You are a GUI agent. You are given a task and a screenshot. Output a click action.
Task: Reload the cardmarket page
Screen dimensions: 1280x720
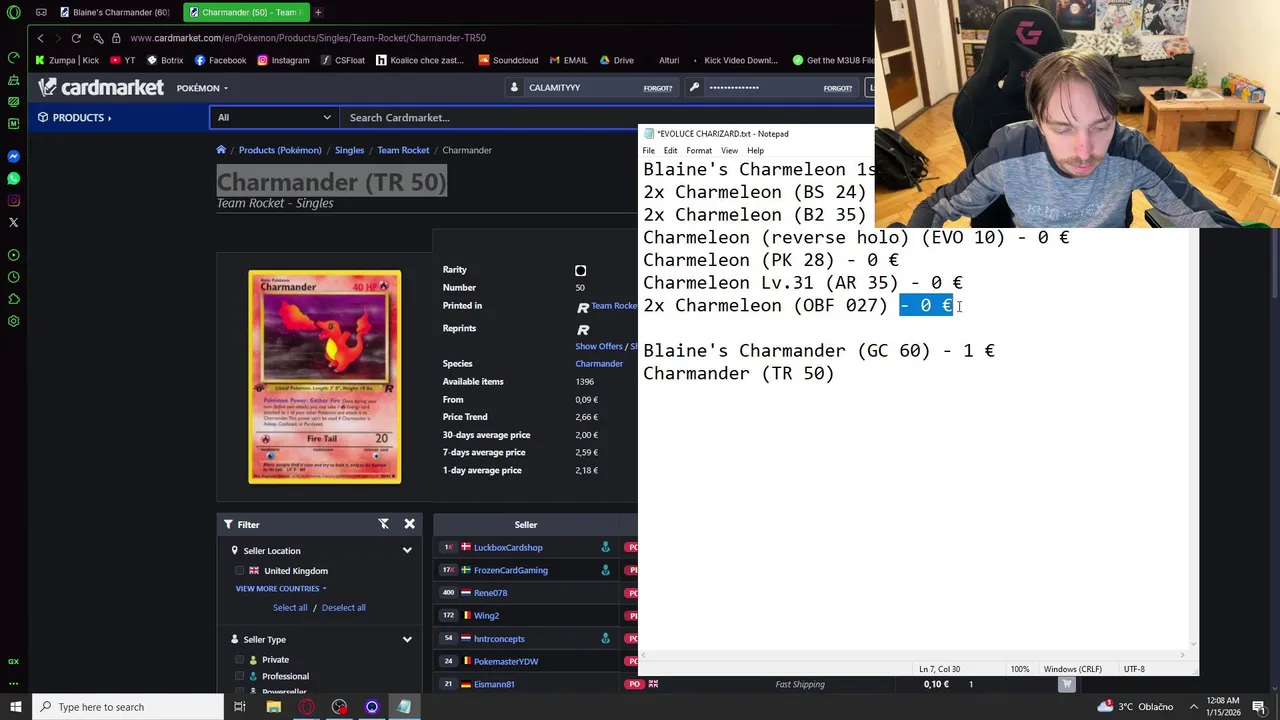point(76,38)
